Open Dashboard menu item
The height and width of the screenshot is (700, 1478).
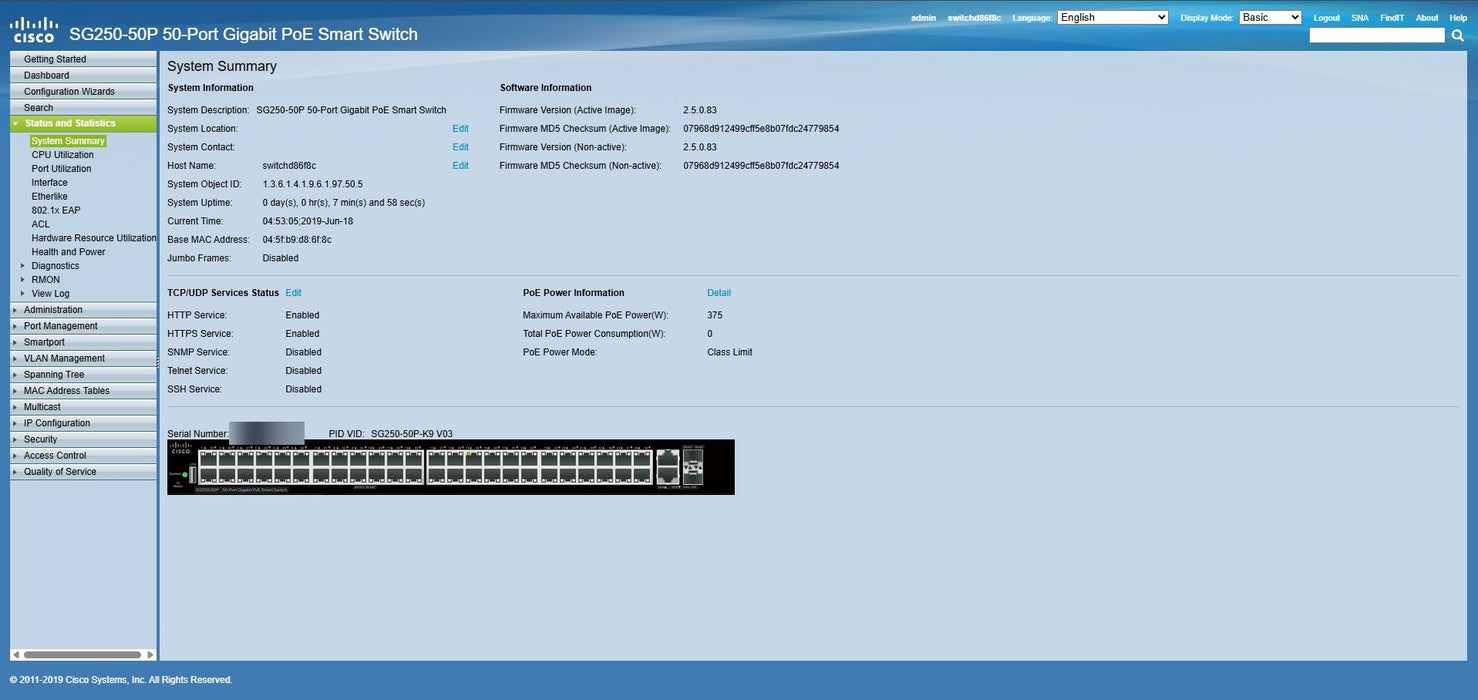click(83, 75)
